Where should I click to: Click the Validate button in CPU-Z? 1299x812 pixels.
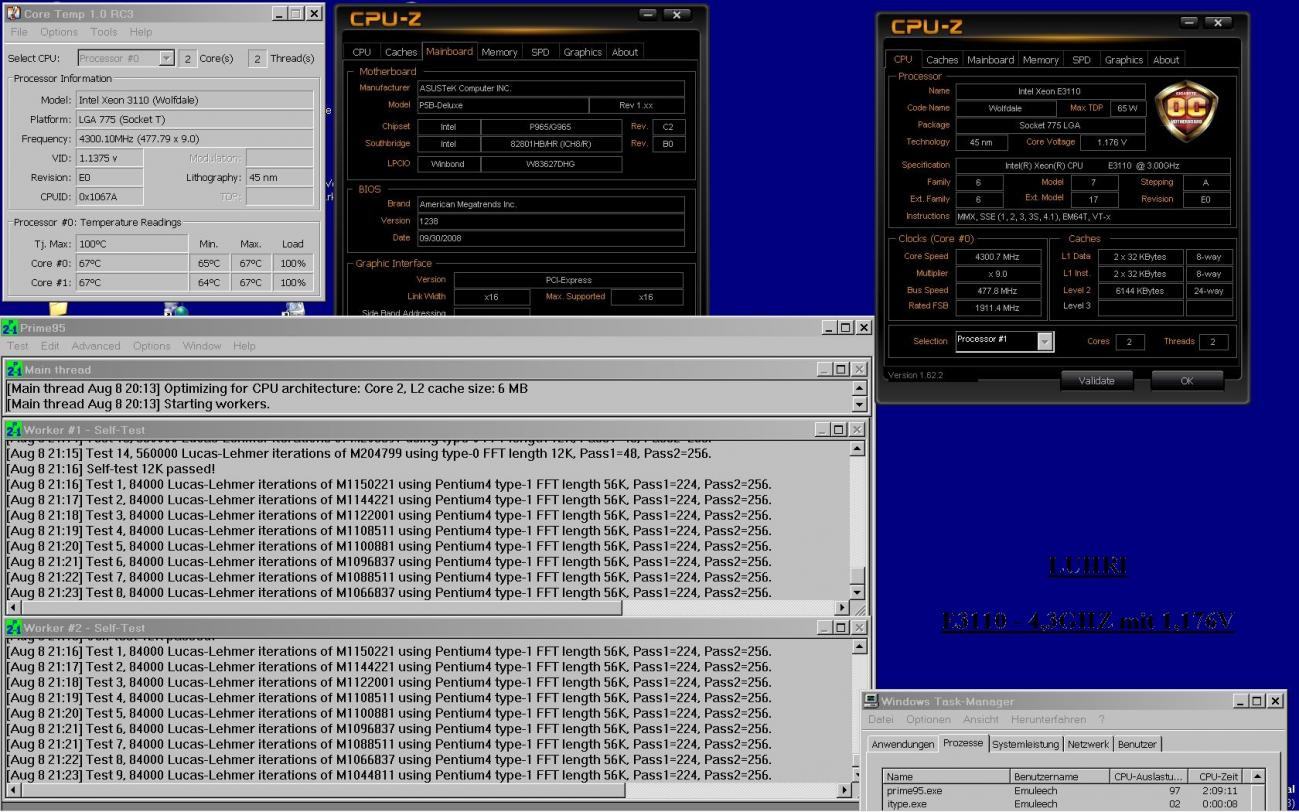point(1098,380)
